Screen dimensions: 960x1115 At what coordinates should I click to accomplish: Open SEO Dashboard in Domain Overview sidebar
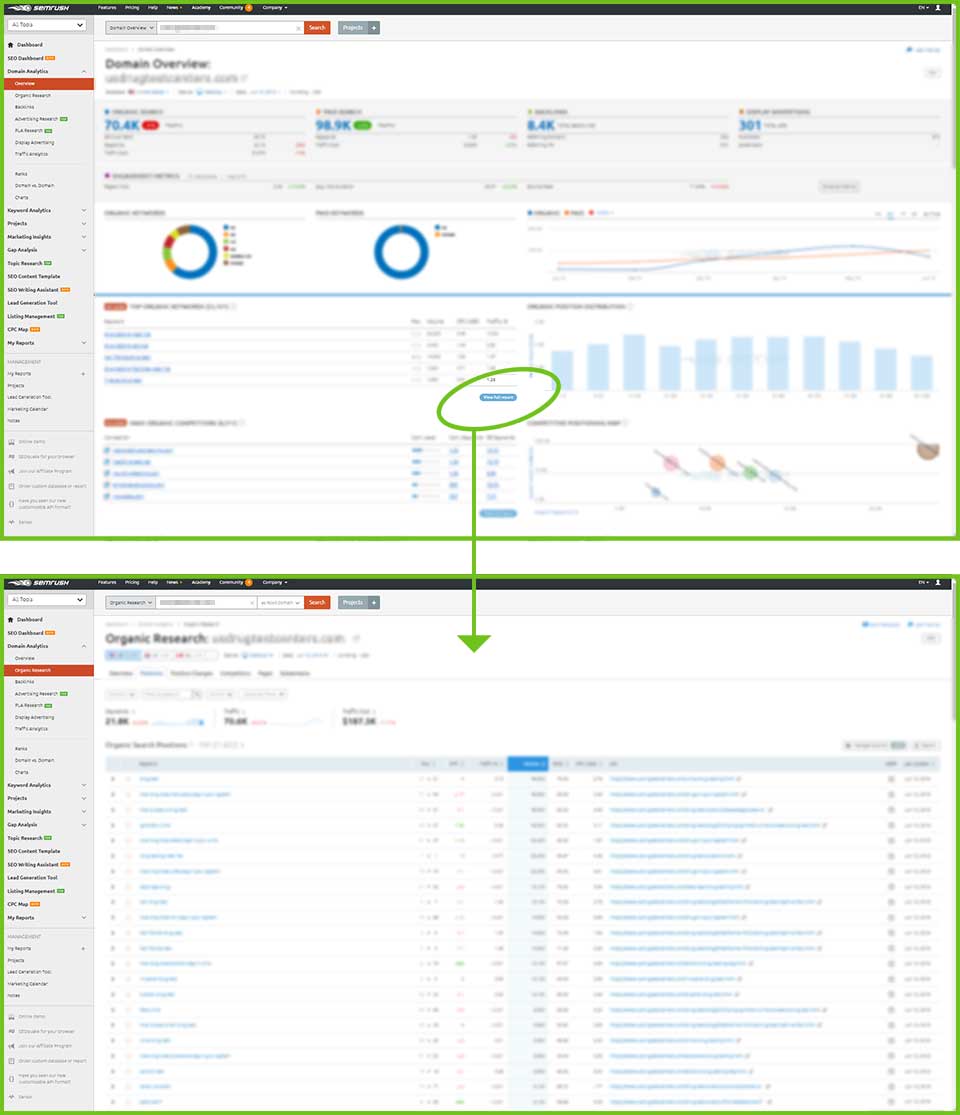(x=31, y=58)
